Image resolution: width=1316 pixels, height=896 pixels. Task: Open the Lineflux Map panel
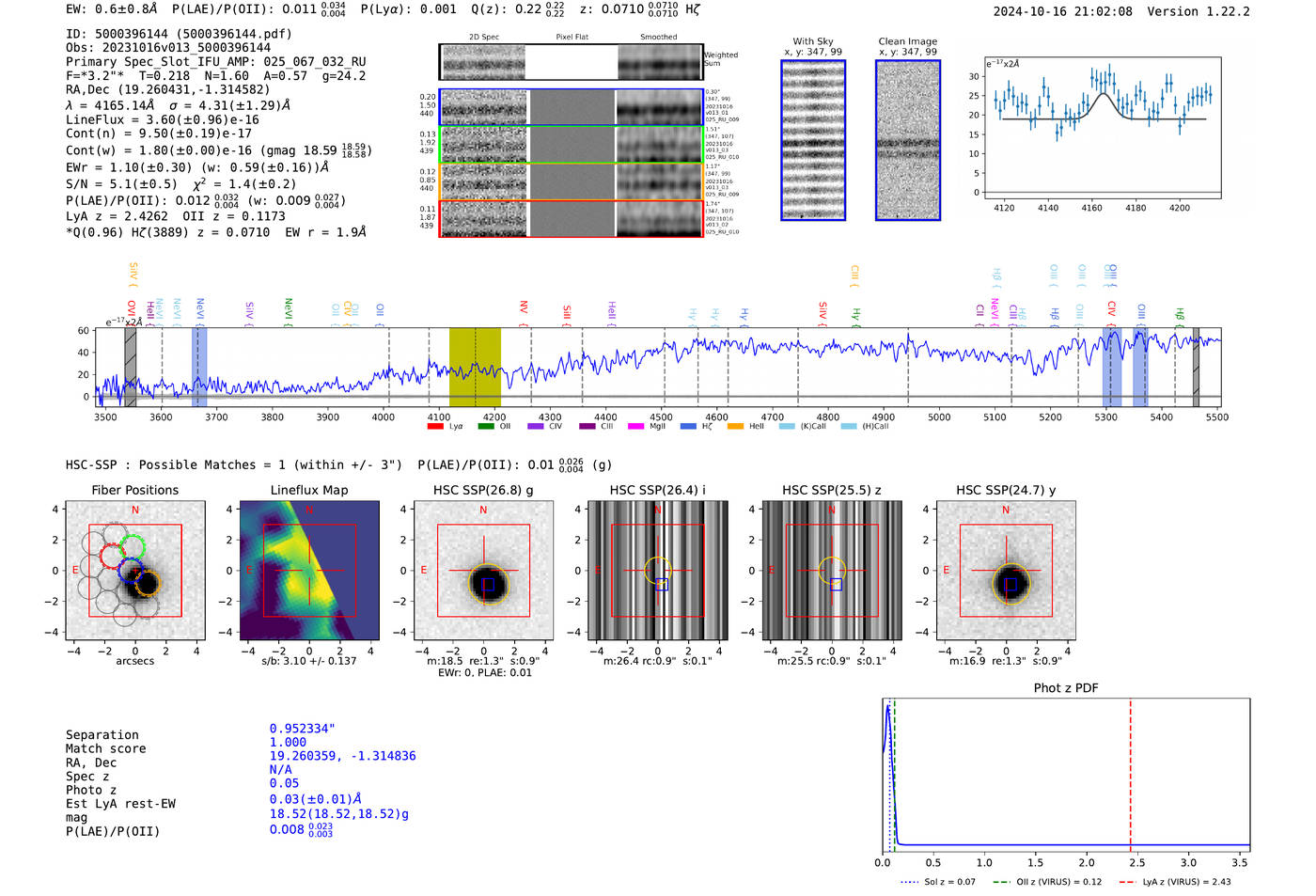pos(309,571)
